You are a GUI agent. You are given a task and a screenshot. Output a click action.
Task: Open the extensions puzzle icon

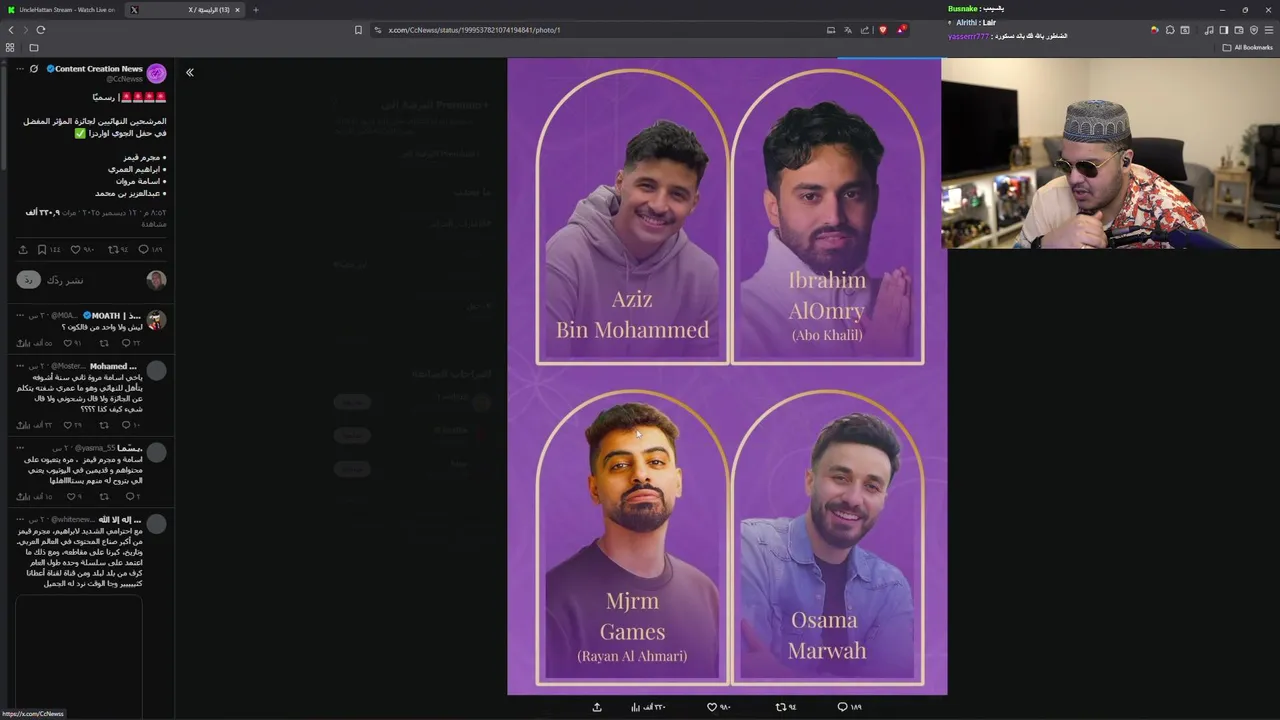[x=1170, y=30]
